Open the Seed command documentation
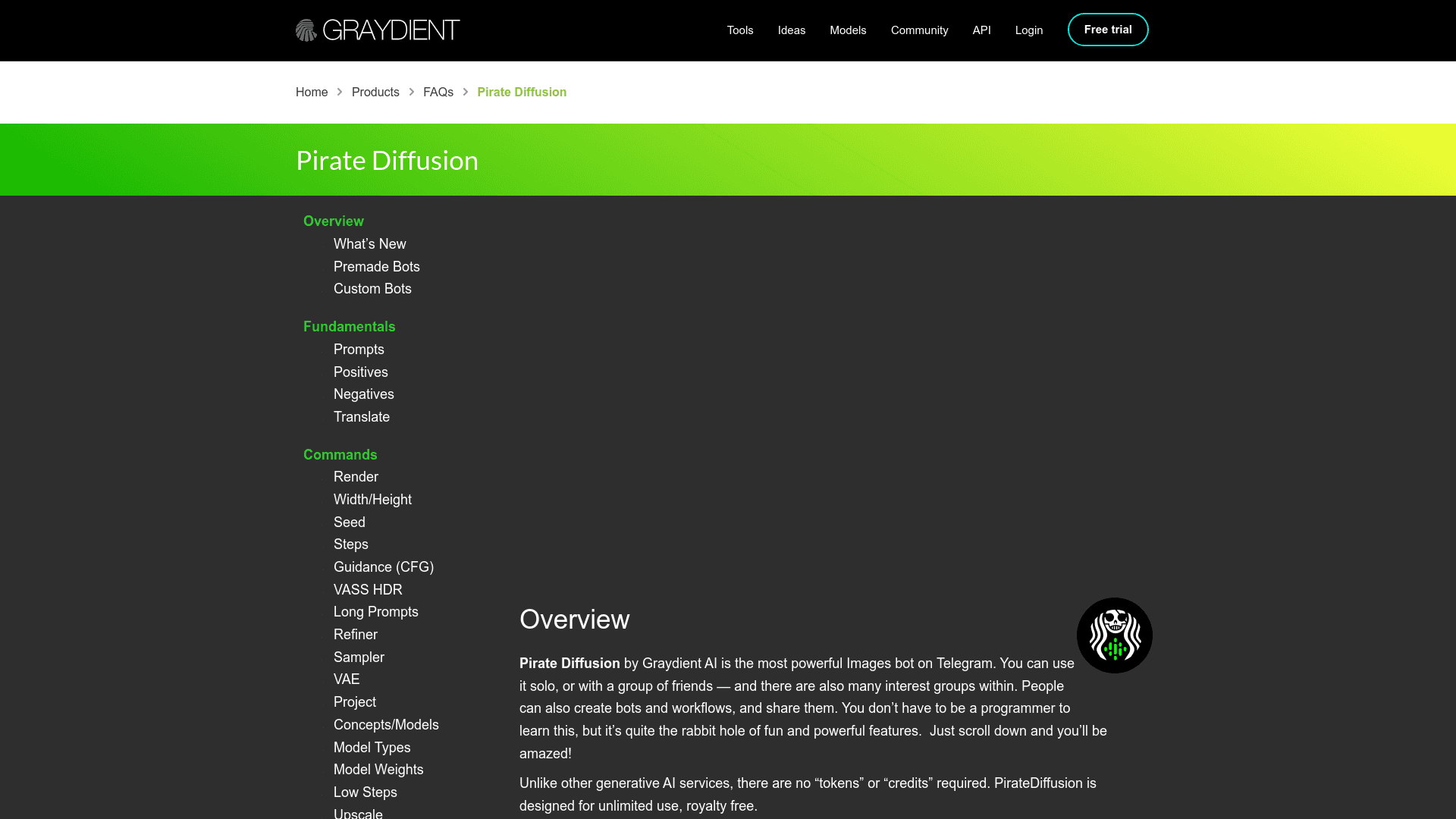 (350, 522)
